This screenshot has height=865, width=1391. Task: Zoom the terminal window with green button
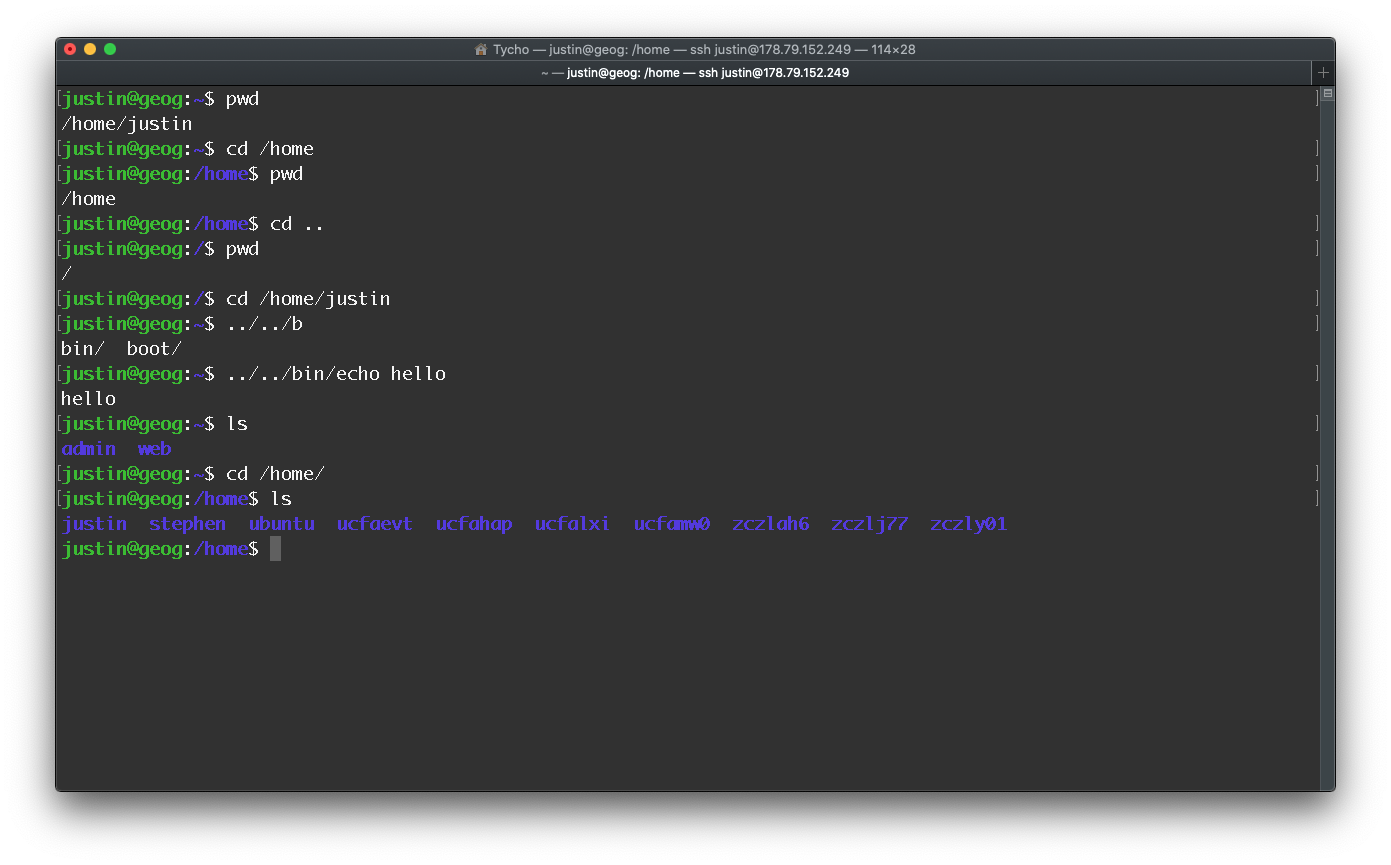[110, 49]
